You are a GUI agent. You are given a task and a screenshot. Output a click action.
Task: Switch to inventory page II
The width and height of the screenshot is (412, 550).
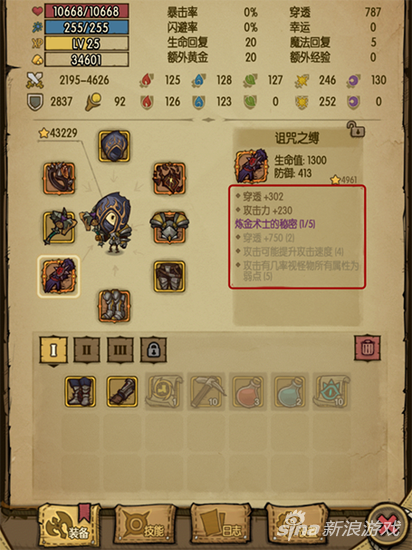coord(87,350)
